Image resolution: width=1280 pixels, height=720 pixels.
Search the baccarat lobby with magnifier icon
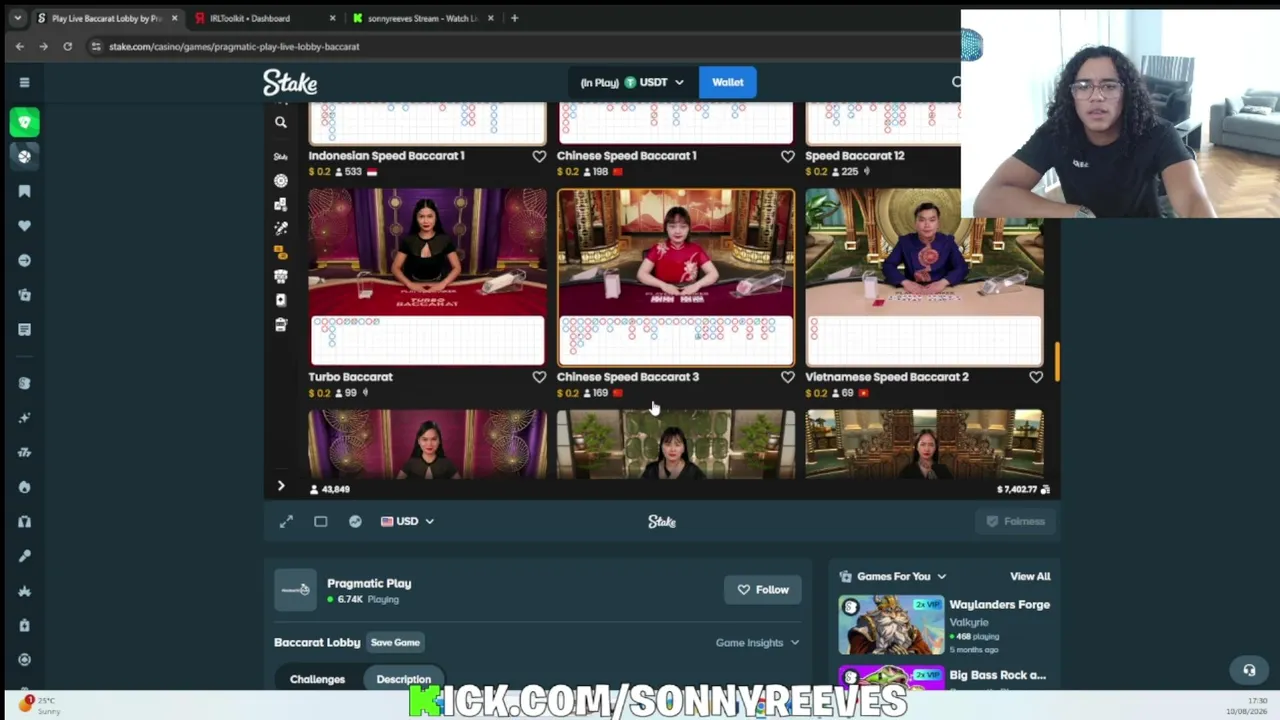point(281,122)
